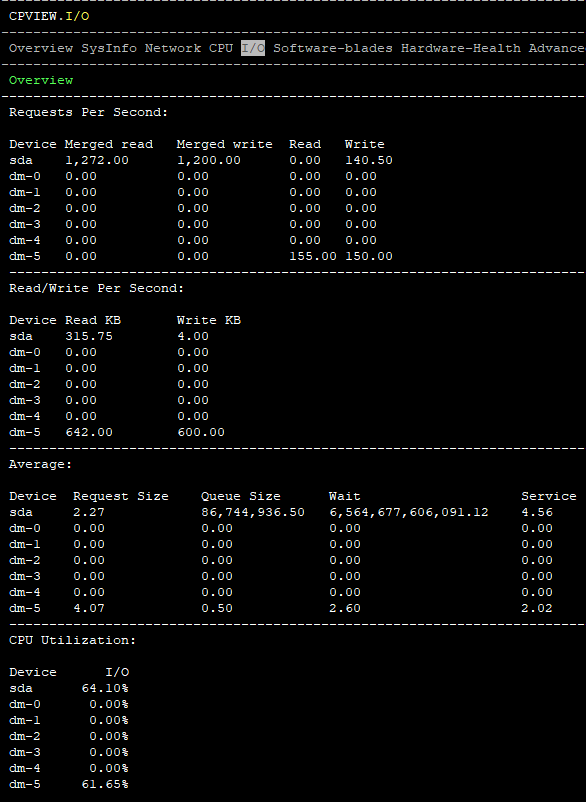The image size is (586, 802).
Task: Click the sda Wait value 6,564,677,606,091.12
Action: click(x=409, y=512)
